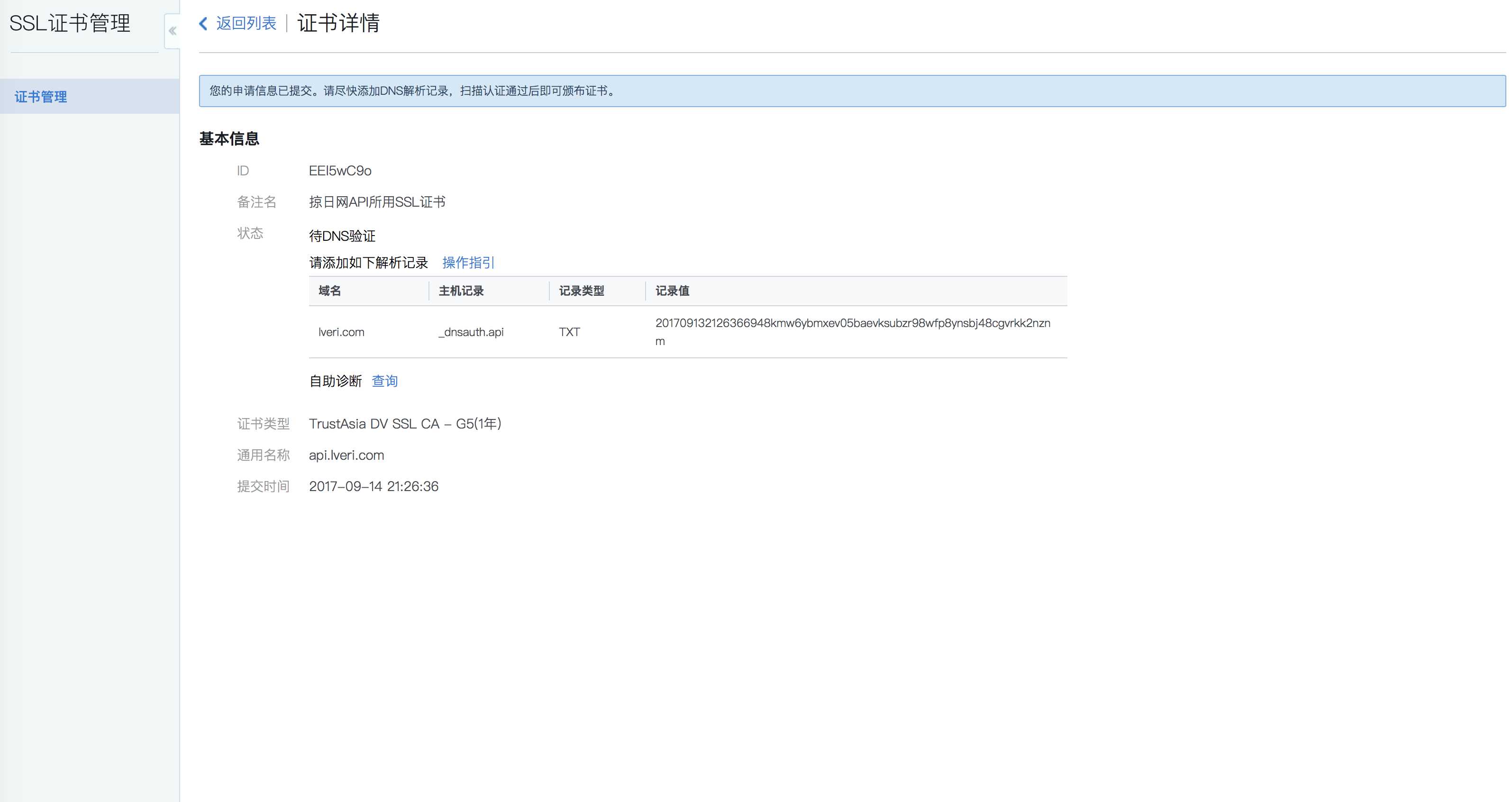Select the _dnsauth.api host record
Viewport: 1512px width, 802px height.
pyautogui.click(x=471, y=332)
